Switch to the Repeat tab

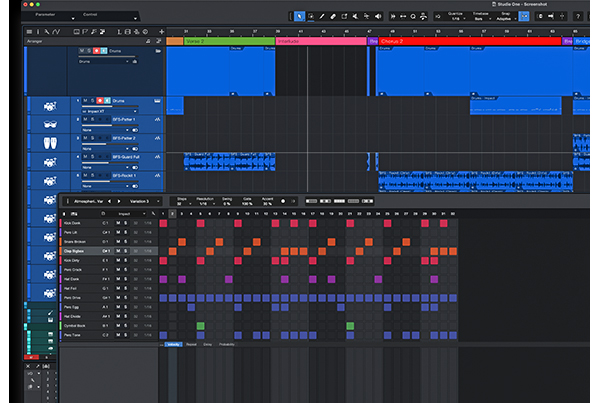tap(191, 344)
